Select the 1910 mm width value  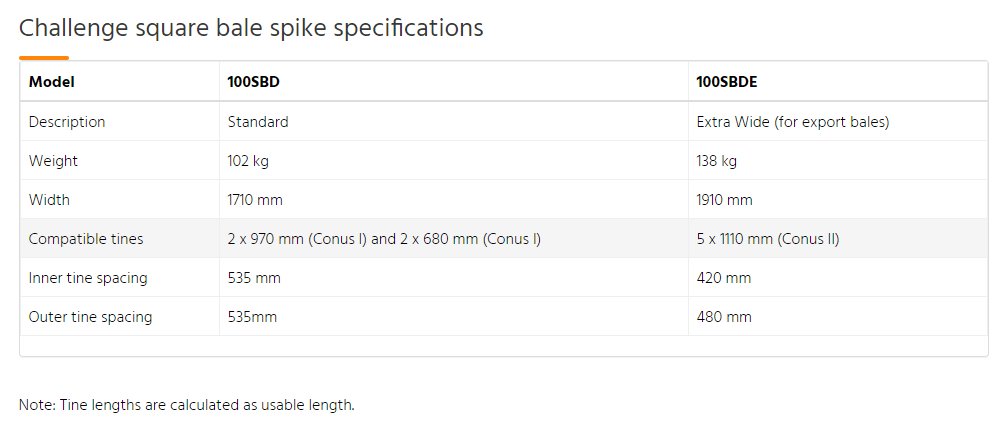pos(724,200)
